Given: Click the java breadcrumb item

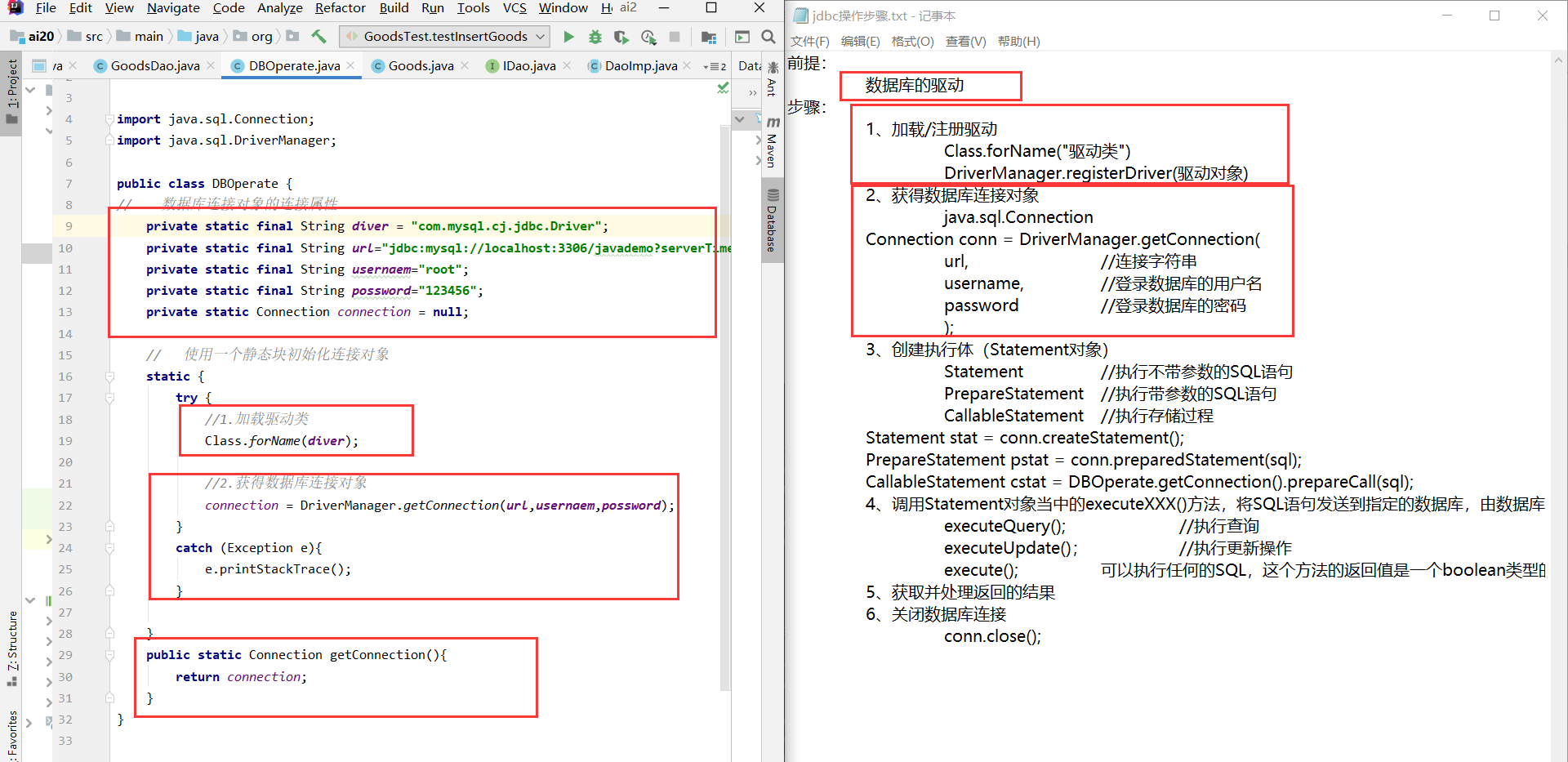Looking at the screenshot, I should (x=198, y=37).
